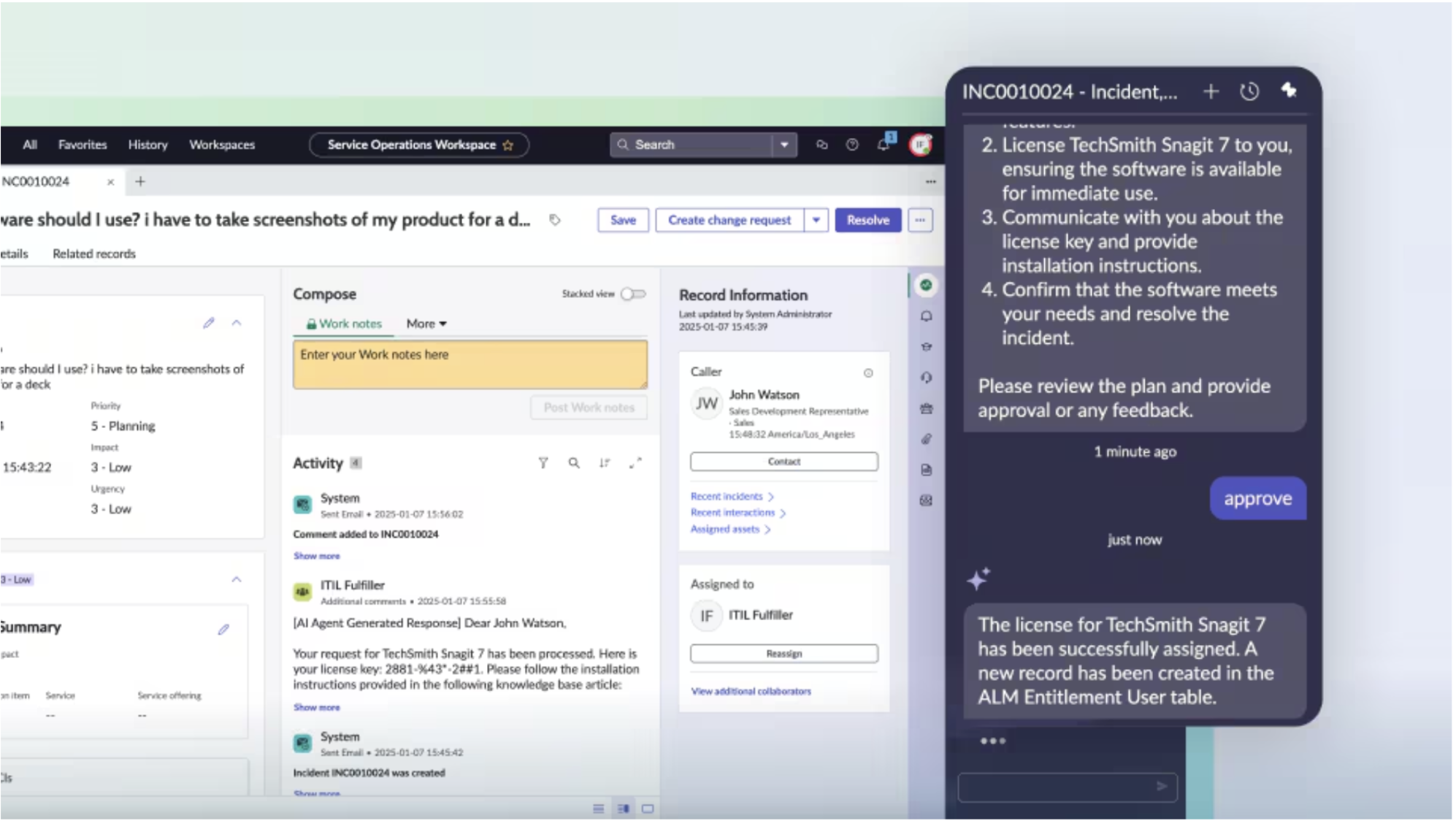
Task: Expand Recent incidents chevron
Action: [x=771, y=497]
